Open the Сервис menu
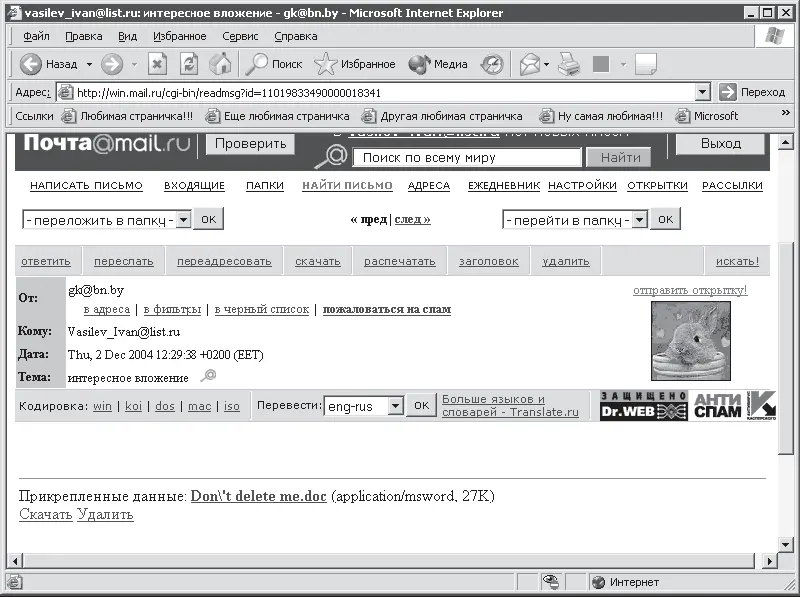800x597 pixels. coord(240,36)
